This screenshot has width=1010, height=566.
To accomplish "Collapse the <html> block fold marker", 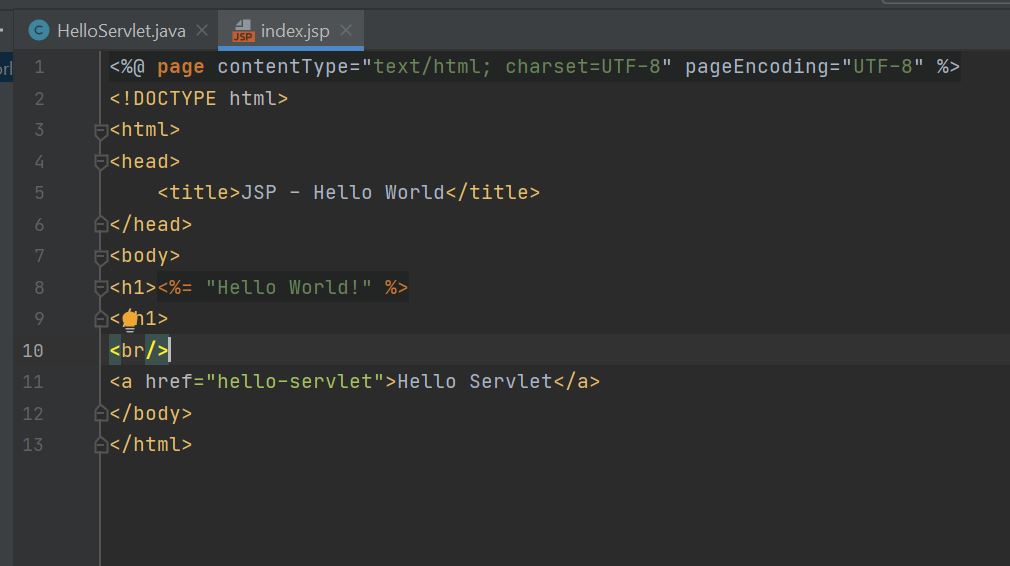I will pos(100,131).
